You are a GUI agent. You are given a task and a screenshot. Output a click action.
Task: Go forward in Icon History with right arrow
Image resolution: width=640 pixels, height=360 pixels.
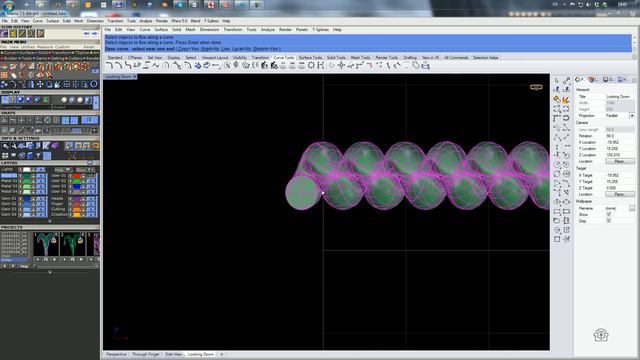coord(95,33)
